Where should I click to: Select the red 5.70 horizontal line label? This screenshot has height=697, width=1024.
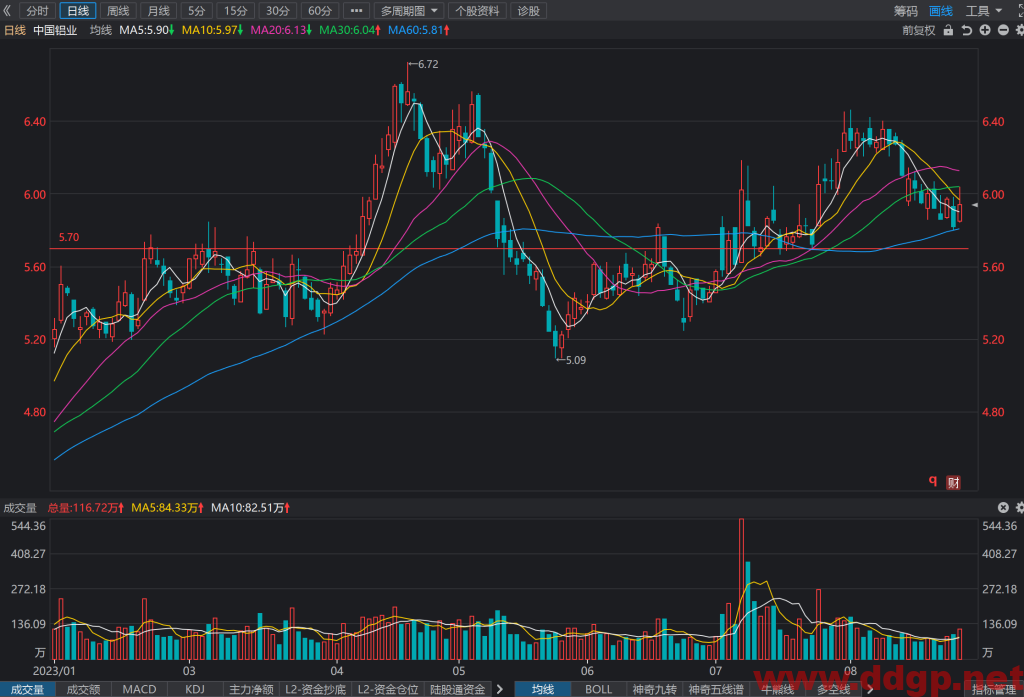69,237
